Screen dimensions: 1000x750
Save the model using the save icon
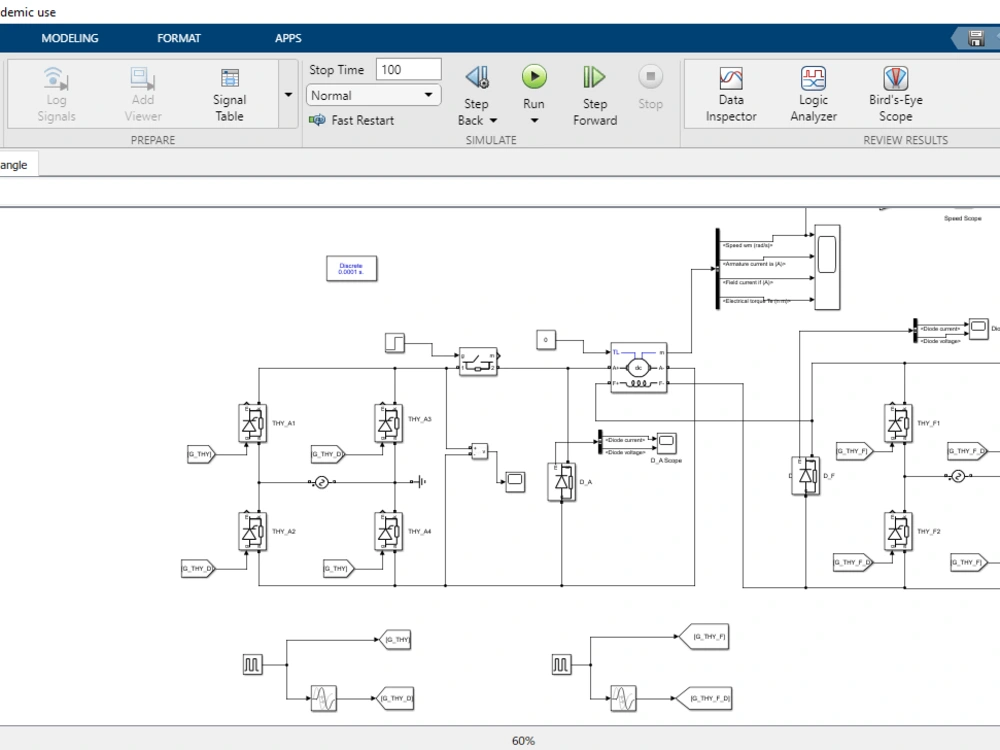[976, 37]
